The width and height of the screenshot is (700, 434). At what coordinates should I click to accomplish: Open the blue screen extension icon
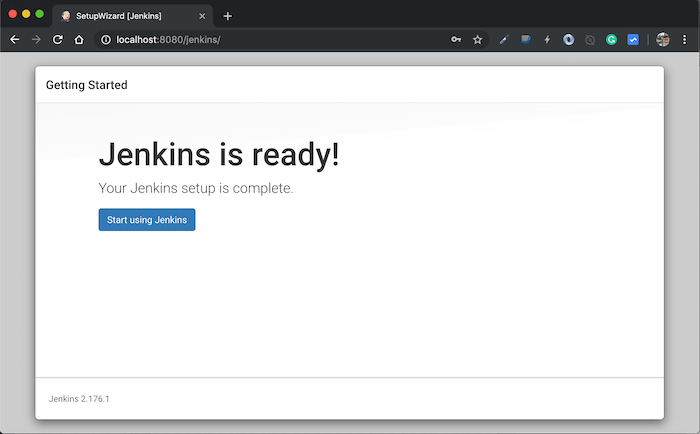click(526, 40)
